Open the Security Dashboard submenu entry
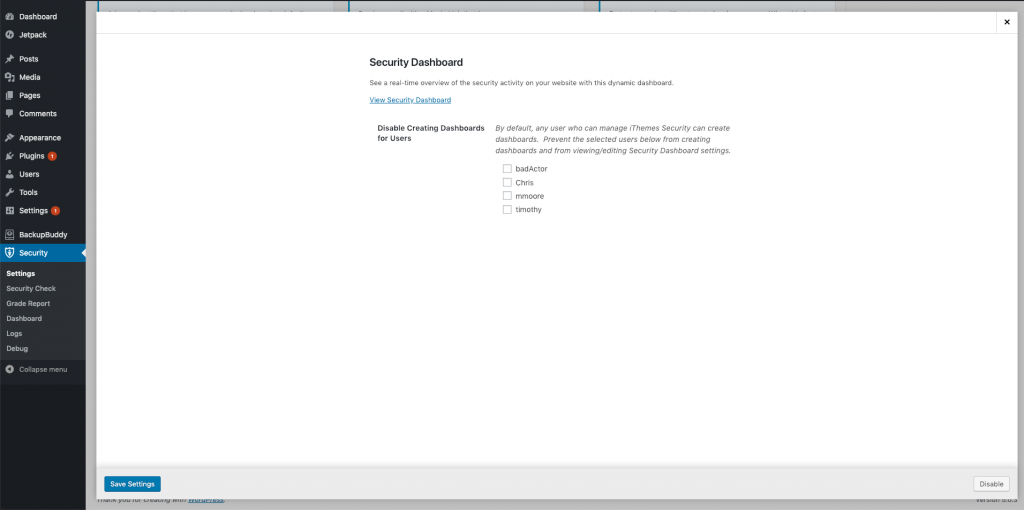Image resolution: width=1024 pixels, height=510 pixels. 24,319
